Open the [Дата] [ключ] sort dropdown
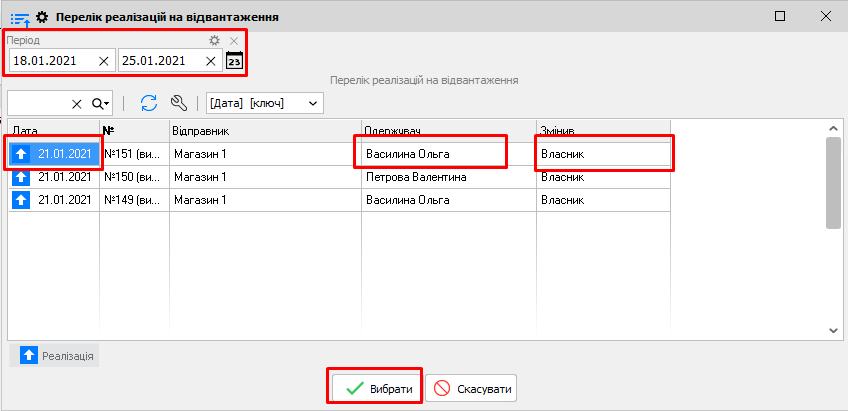 tap(265, 103)
